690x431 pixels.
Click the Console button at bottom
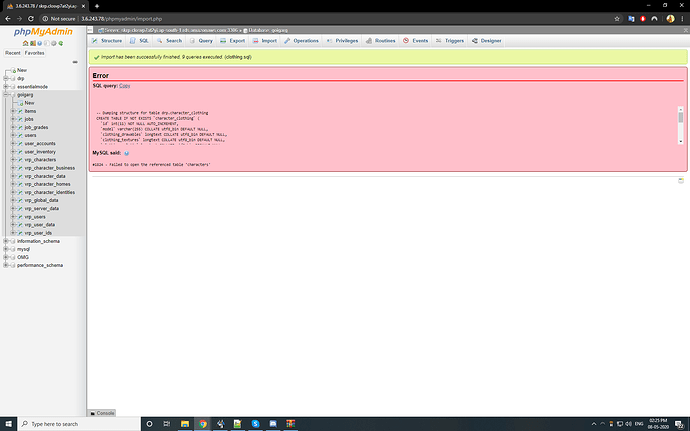click(102, 412)
